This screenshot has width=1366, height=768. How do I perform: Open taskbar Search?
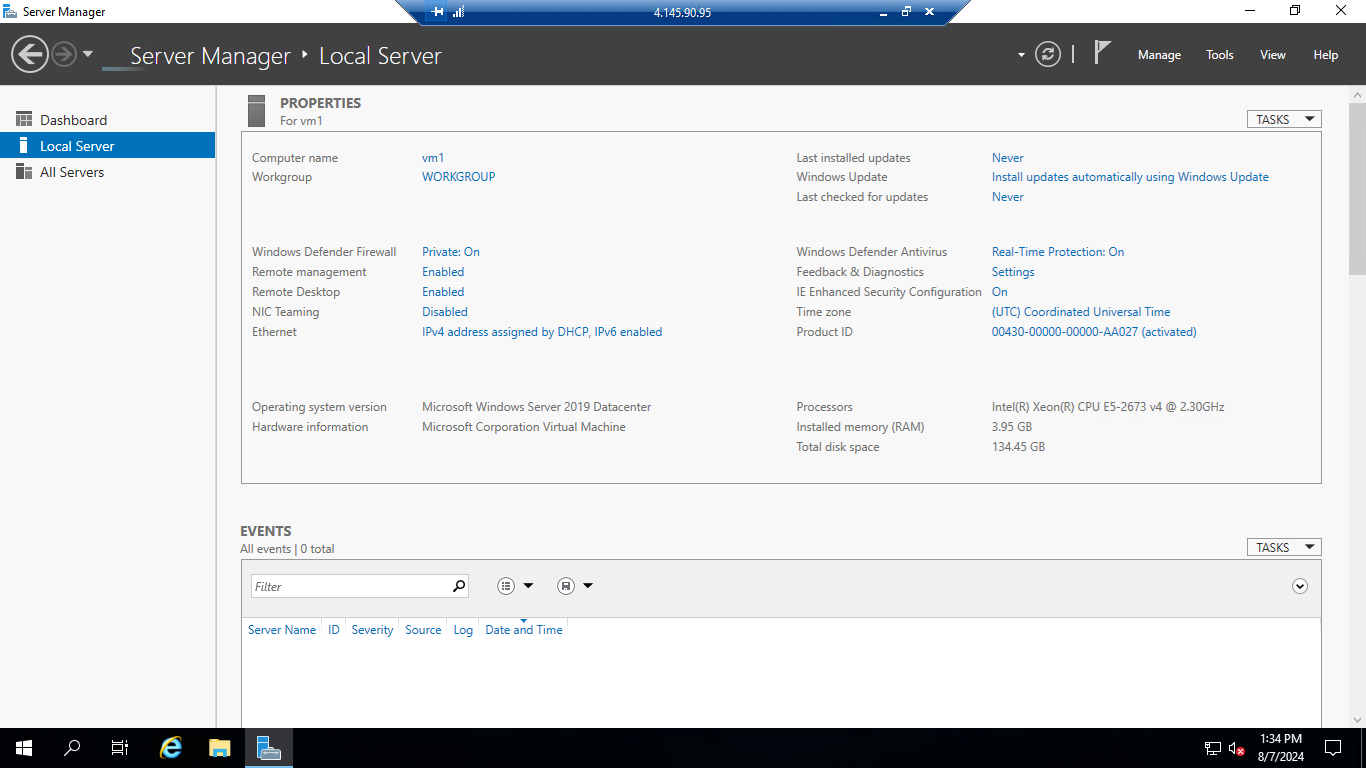72,748
